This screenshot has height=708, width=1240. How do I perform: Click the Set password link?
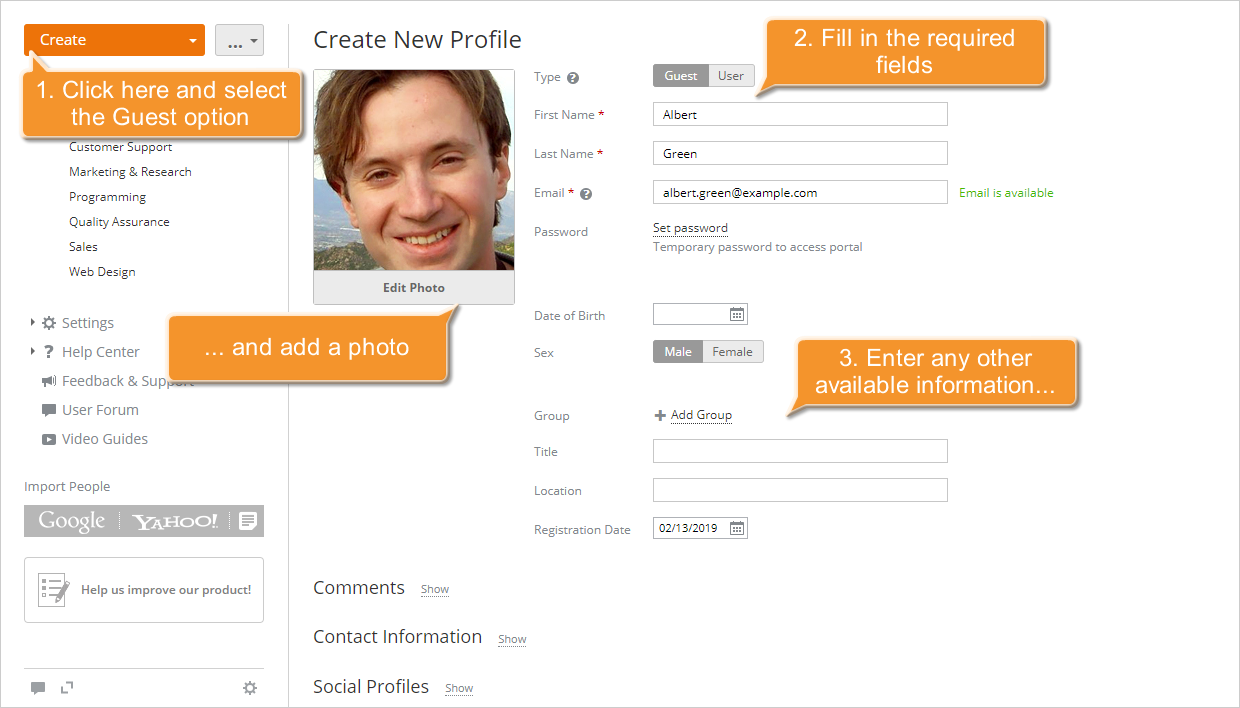[x=689, y=228]
